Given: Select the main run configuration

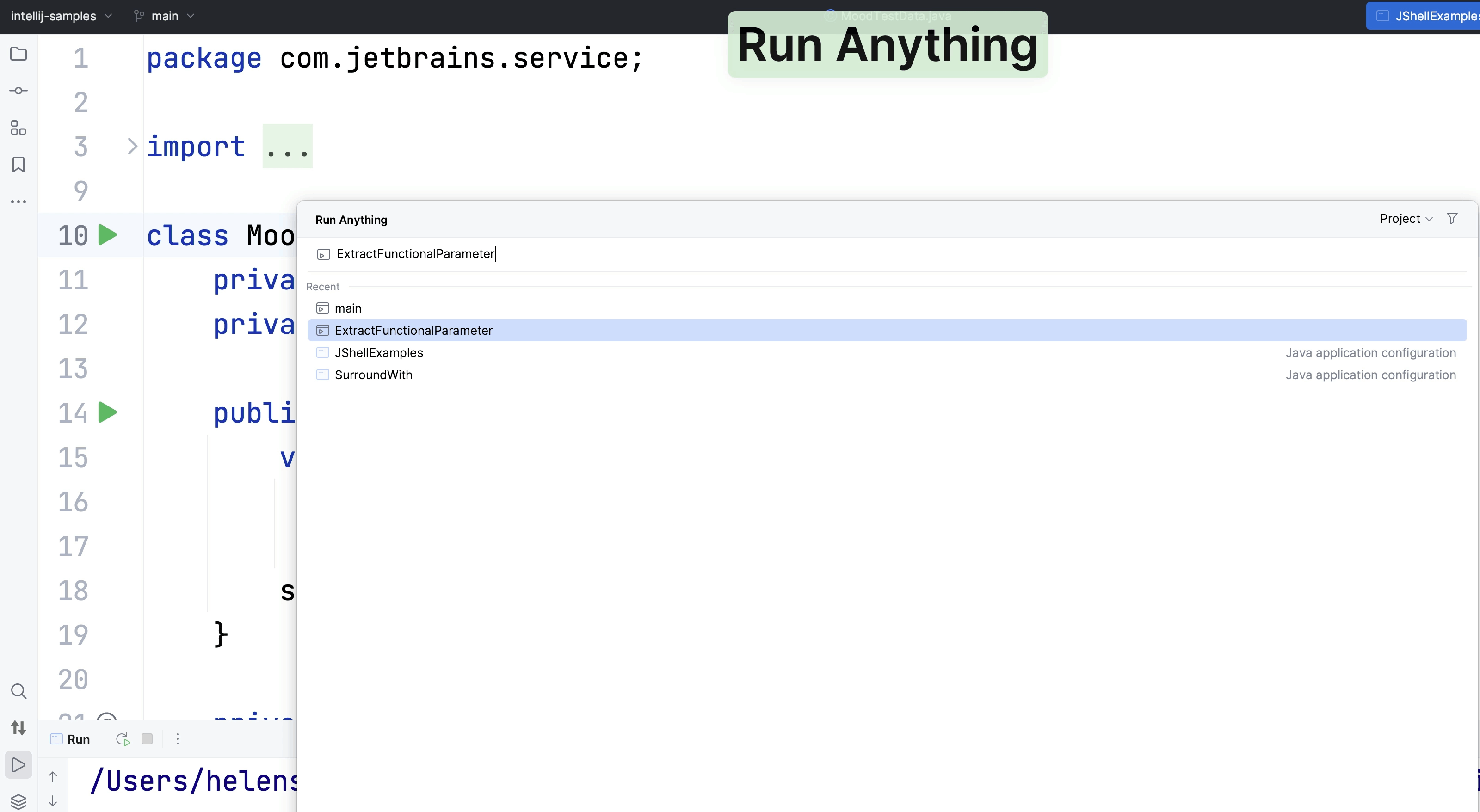Looking at the screenshot, I should pos(348,308).
